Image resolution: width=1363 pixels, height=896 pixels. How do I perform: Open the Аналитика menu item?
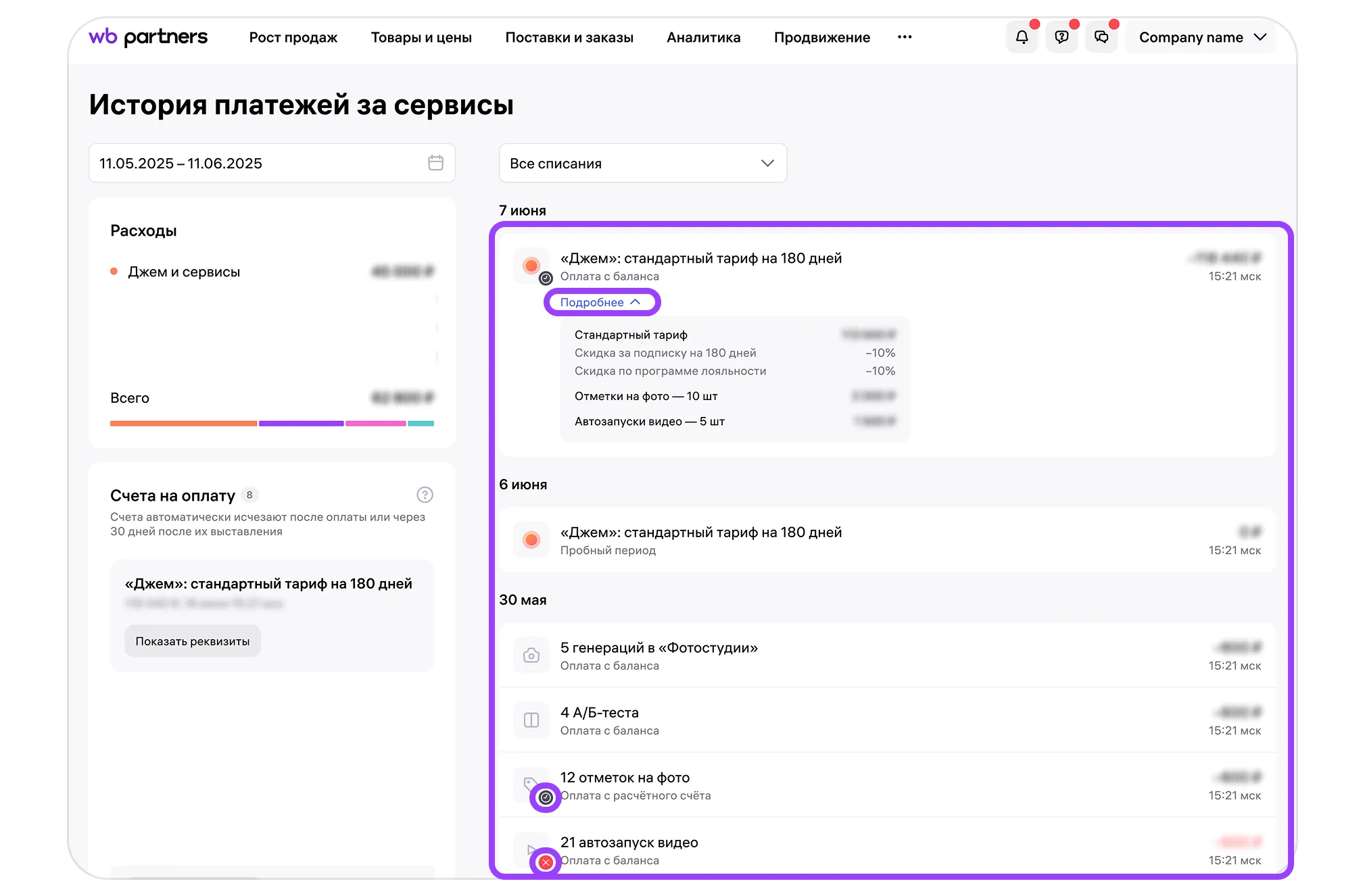(x=703, y=37)
